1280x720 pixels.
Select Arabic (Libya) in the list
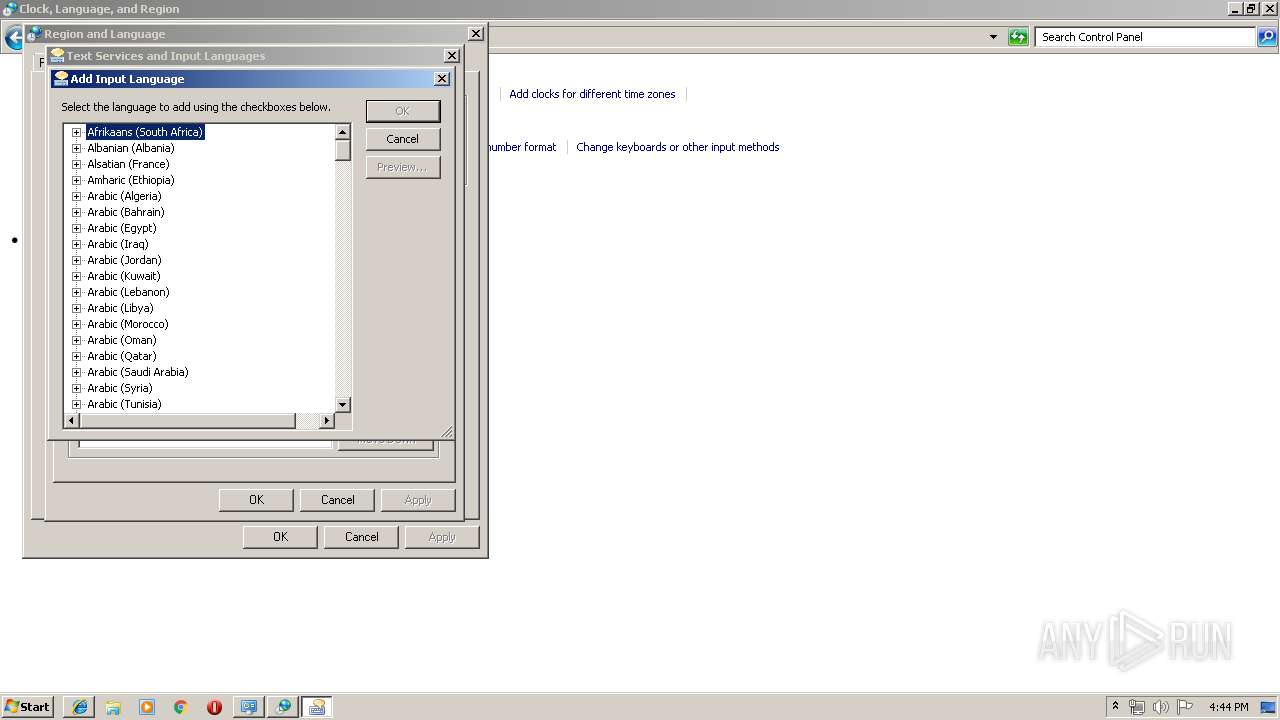(120, 308)
